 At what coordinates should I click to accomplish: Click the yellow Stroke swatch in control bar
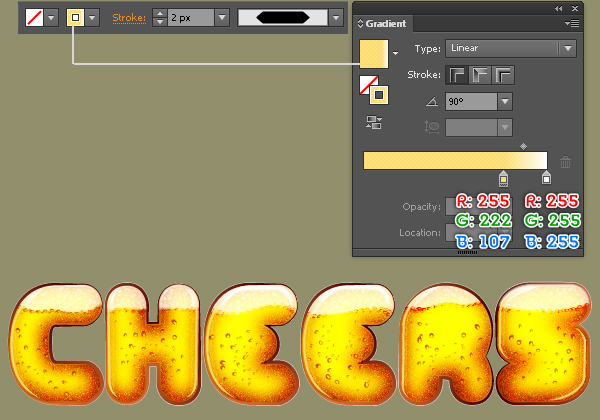(x=75, y=18)
